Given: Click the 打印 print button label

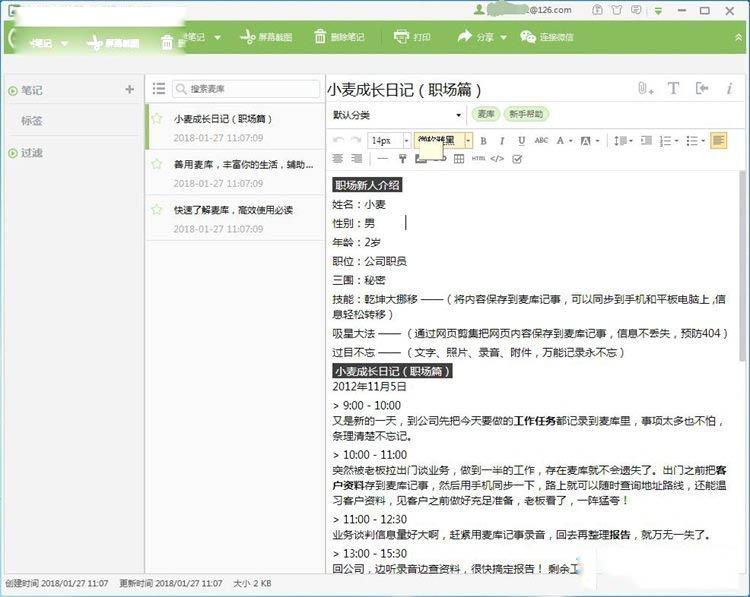Looking at the screenshot, I should [x=421, y=37].
